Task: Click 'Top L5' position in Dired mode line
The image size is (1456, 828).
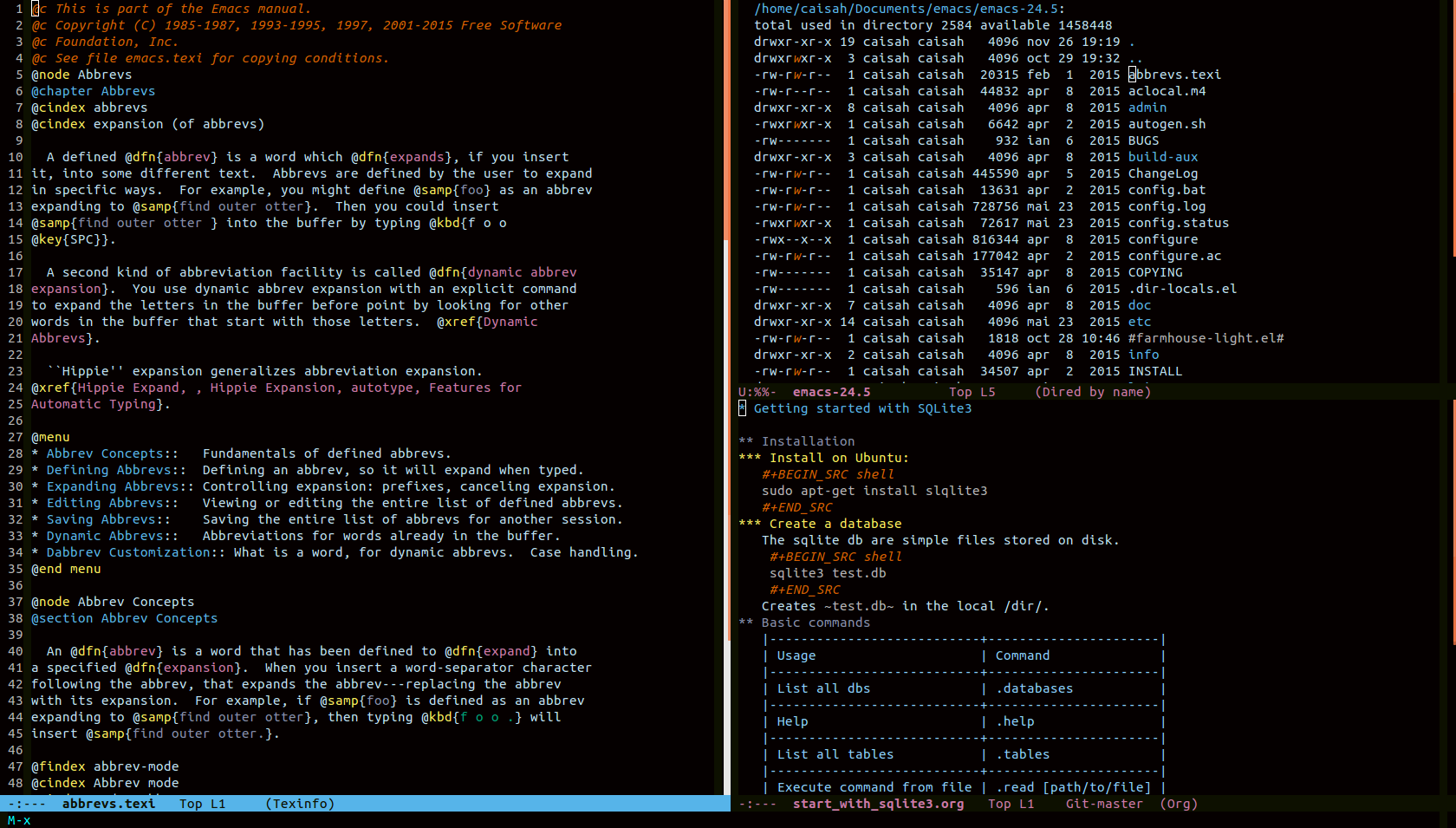Action: click(972, 392)
